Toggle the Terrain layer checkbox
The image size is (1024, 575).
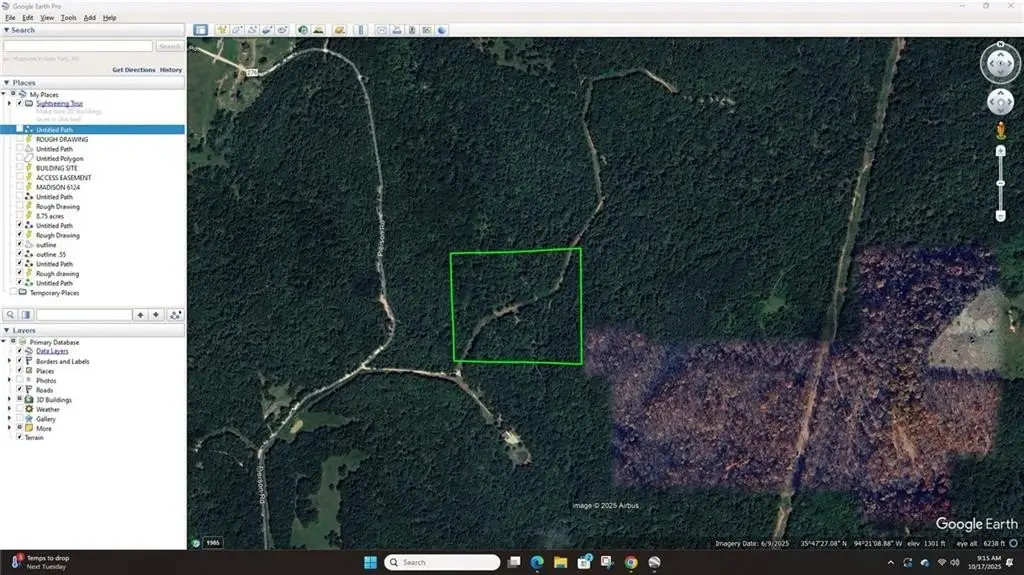coord(20,438)
